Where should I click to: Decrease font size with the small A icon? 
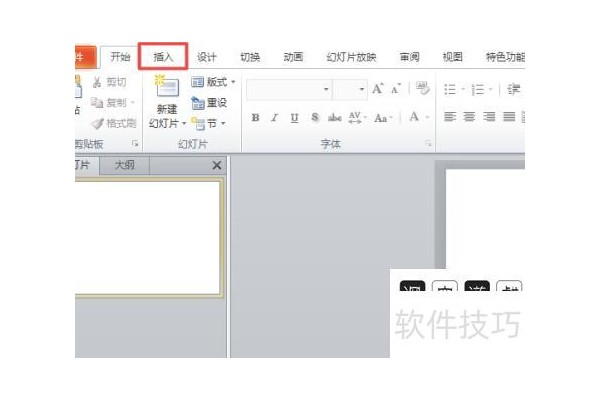pyautogui.click(x=396, y=89)
